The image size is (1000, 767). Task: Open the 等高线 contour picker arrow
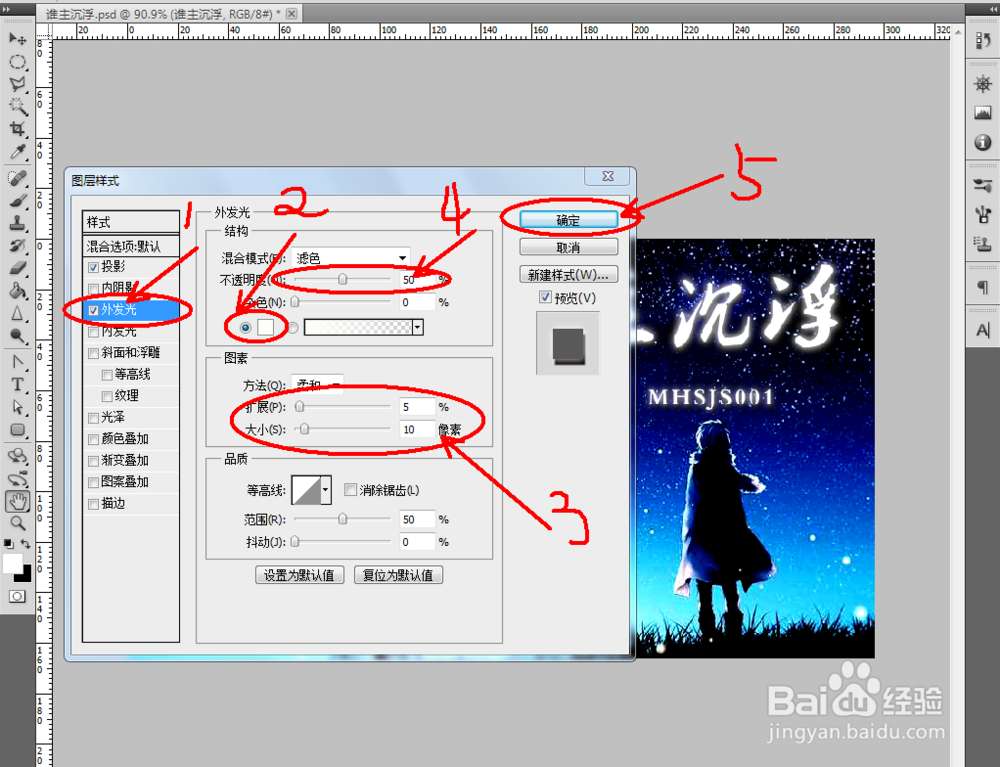tap(326, 490)
